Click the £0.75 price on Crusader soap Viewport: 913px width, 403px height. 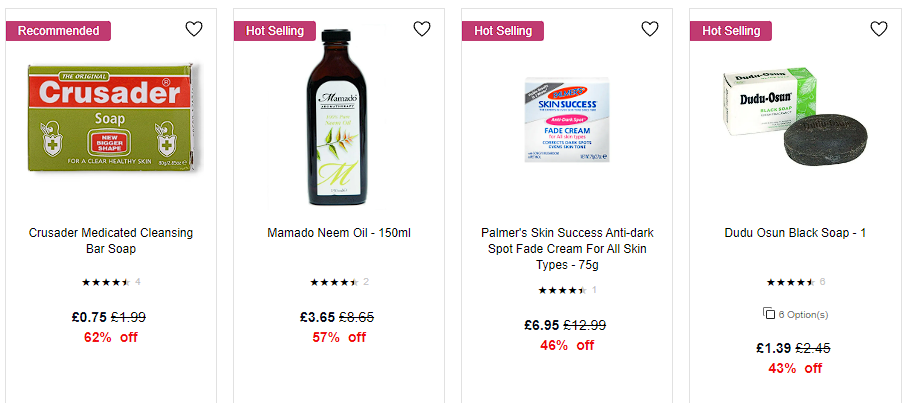89,317
